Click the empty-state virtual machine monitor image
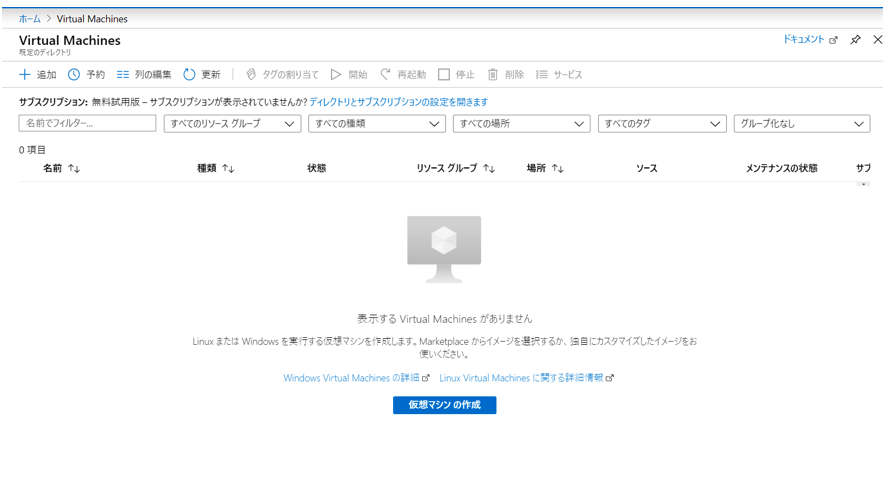The width and height of the screenshot is (883, 491). coord(444,249)
